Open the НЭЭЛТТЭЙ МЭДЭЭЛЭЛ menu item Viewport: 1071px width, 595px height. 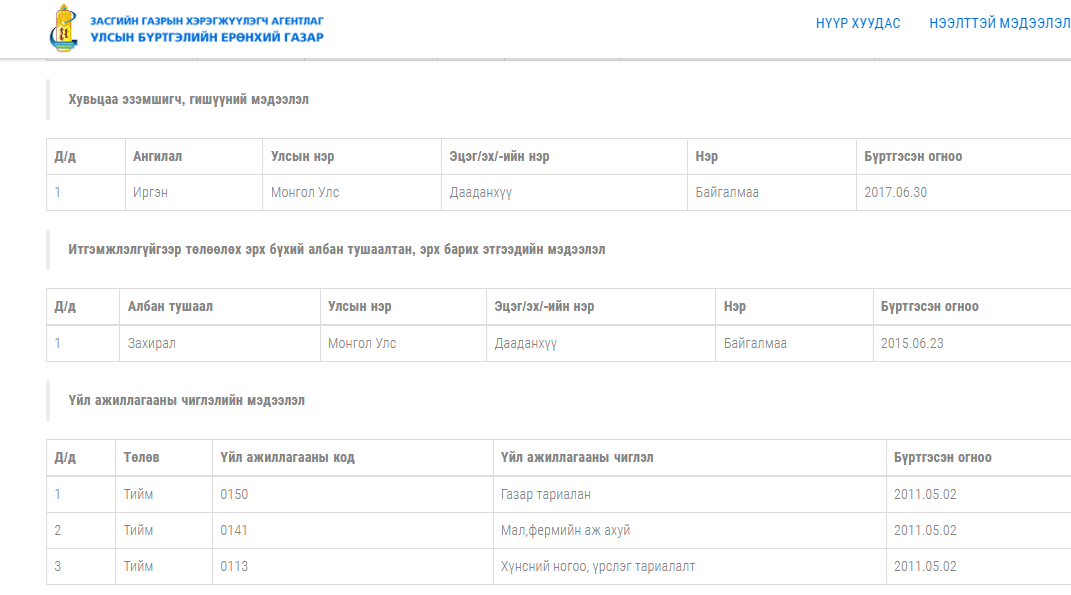point(999,23)
